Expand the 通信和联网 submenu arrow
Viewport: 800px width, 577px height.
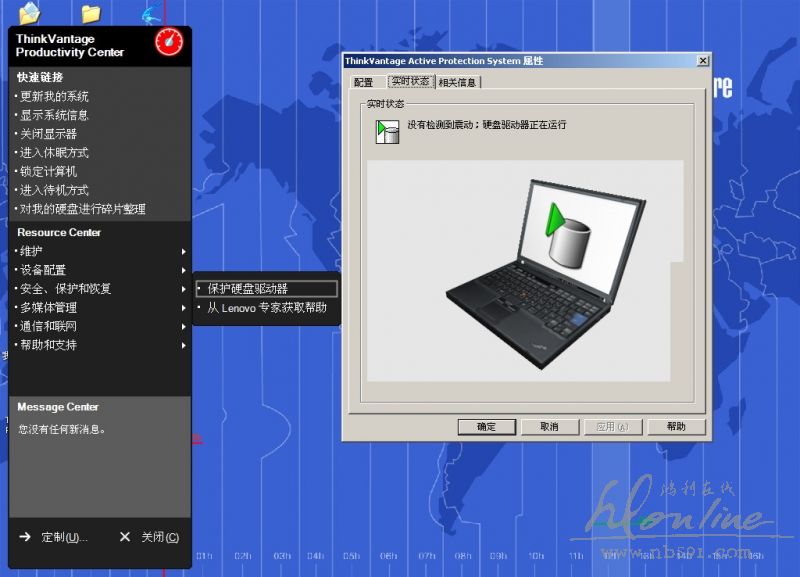183,327
